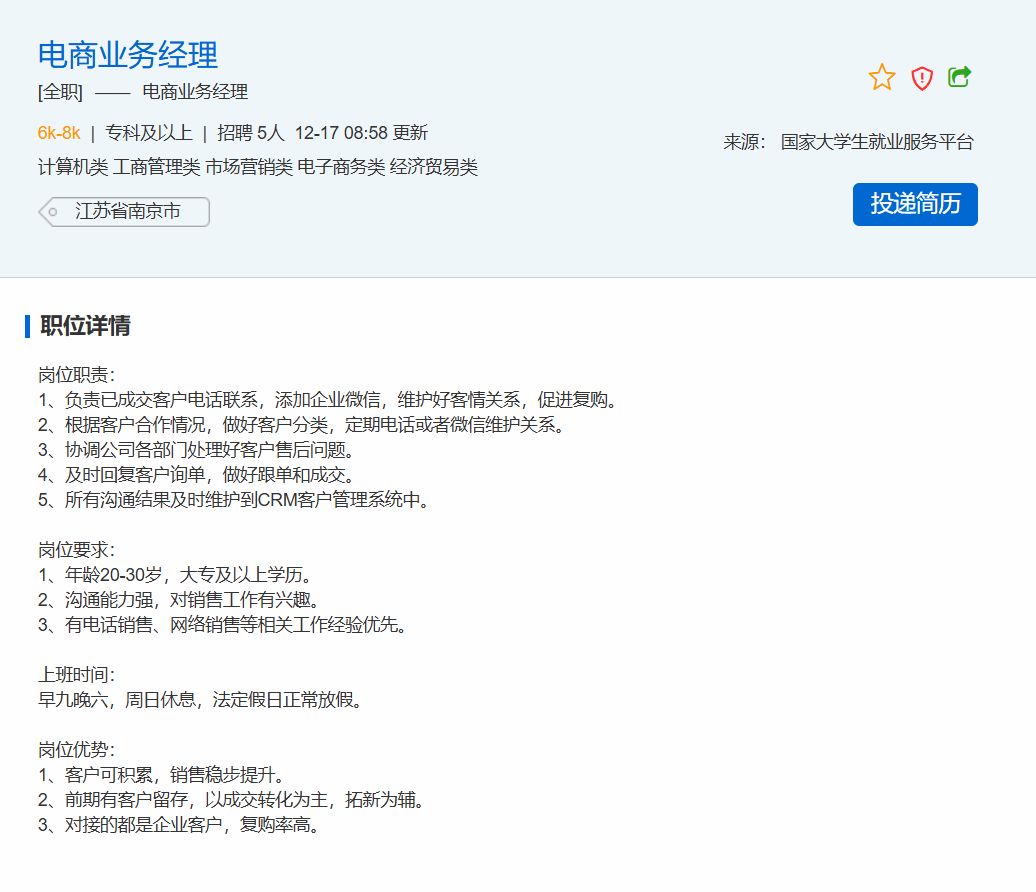
Task: Click the 国家大学生就业服务平台 source name
Action: 877,142
